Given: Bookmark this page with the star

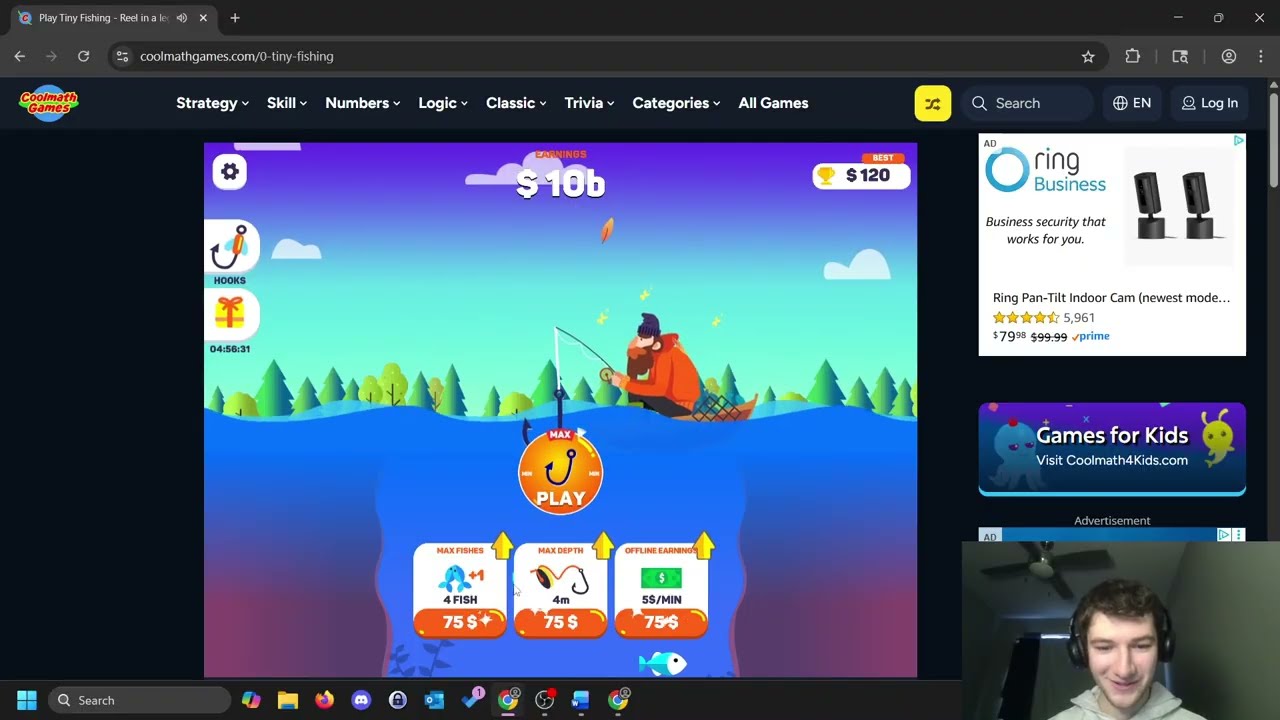Looking at the screenshot, I should pyautogui.click(x=1088, y=56).
